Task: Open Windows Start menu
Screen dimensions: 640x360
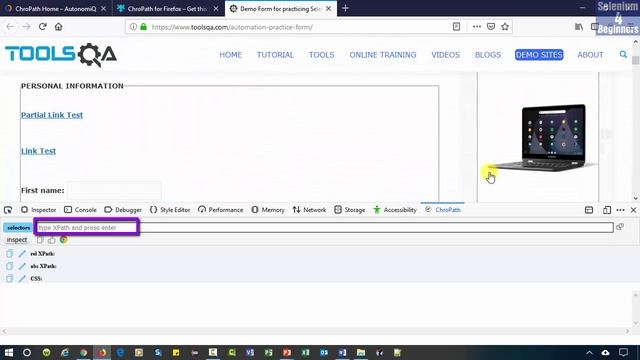Action: click(x=9, y=352)
